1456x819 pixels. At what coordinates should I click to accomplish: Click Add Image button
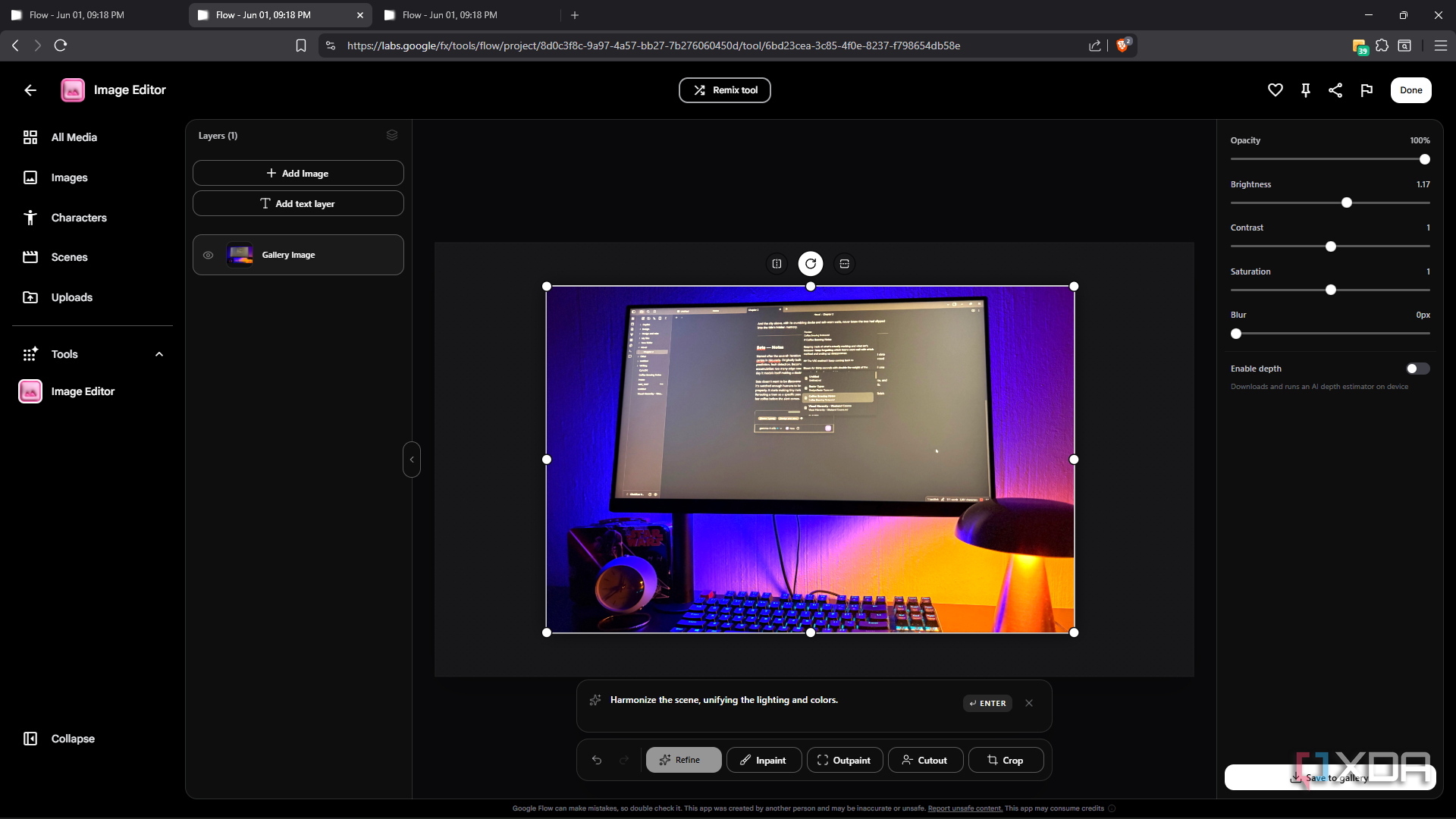298,173
